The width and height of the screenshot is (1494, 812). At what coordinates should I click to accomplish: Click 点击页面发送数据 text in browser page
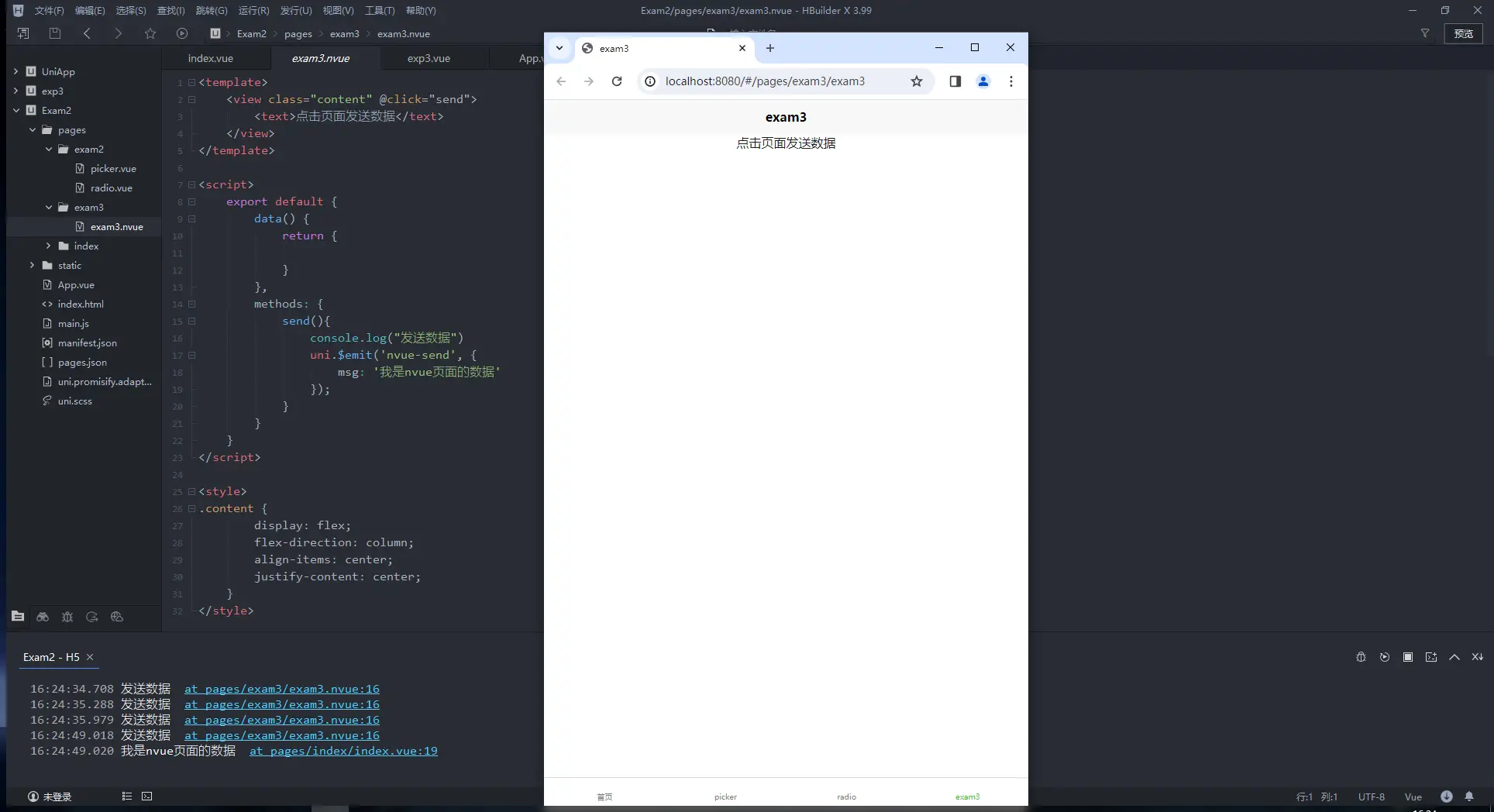(786, 143)
